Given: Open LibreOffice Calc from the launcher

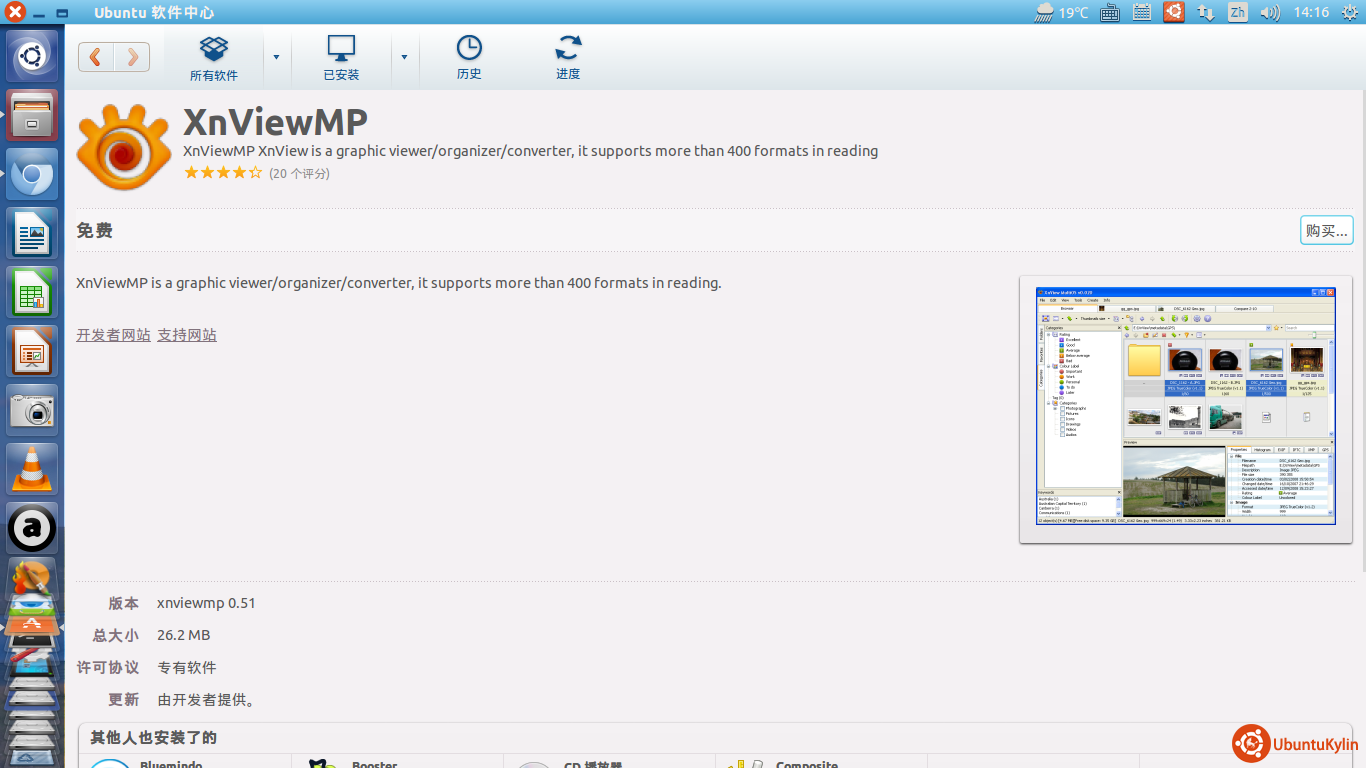Looking at the screenshot, I should coord(33,292).
